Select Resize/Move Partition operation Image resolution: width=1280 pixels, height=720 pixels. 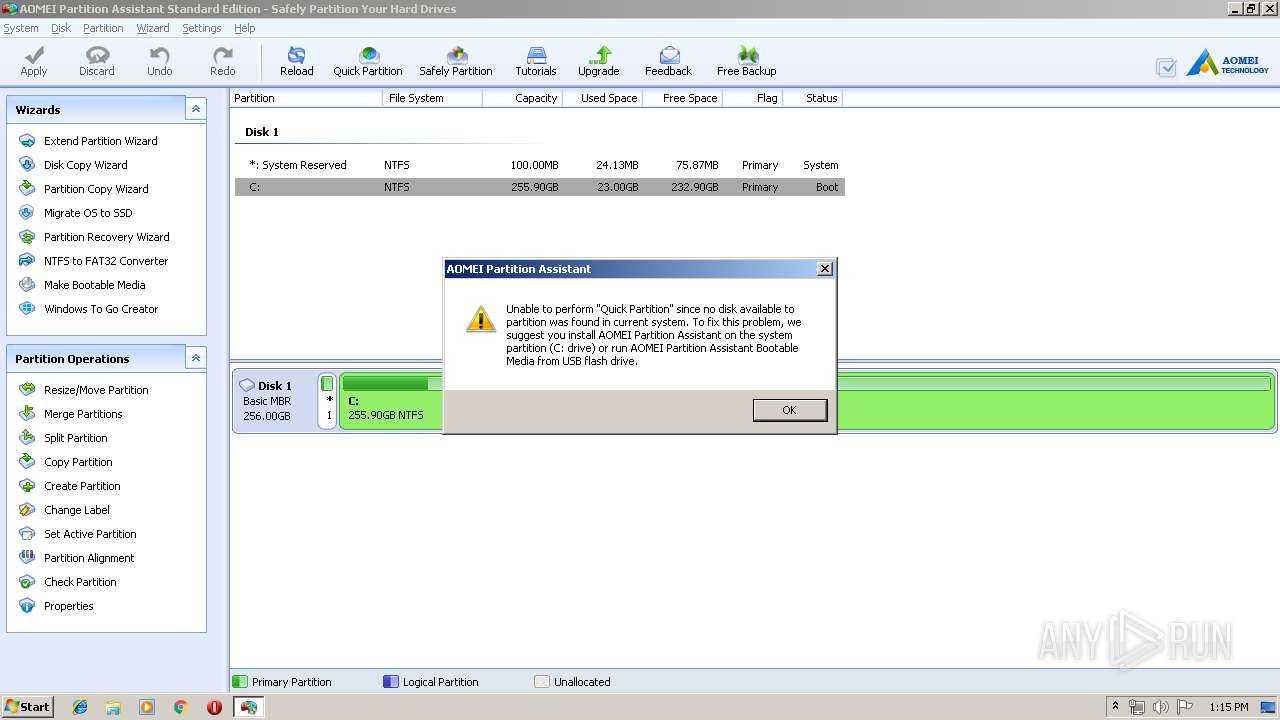(x=96, y=390)
